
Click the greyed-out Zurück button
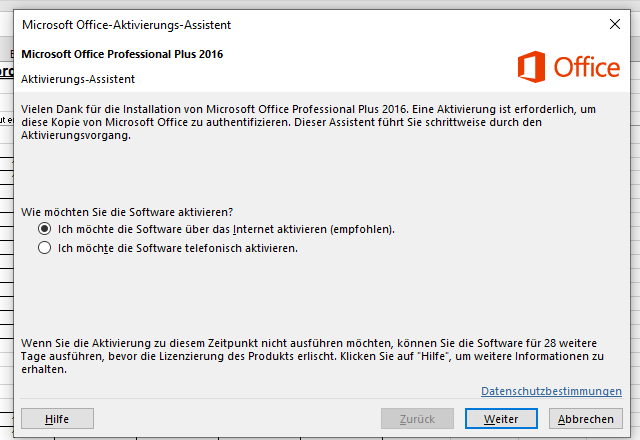click(417, 419)
